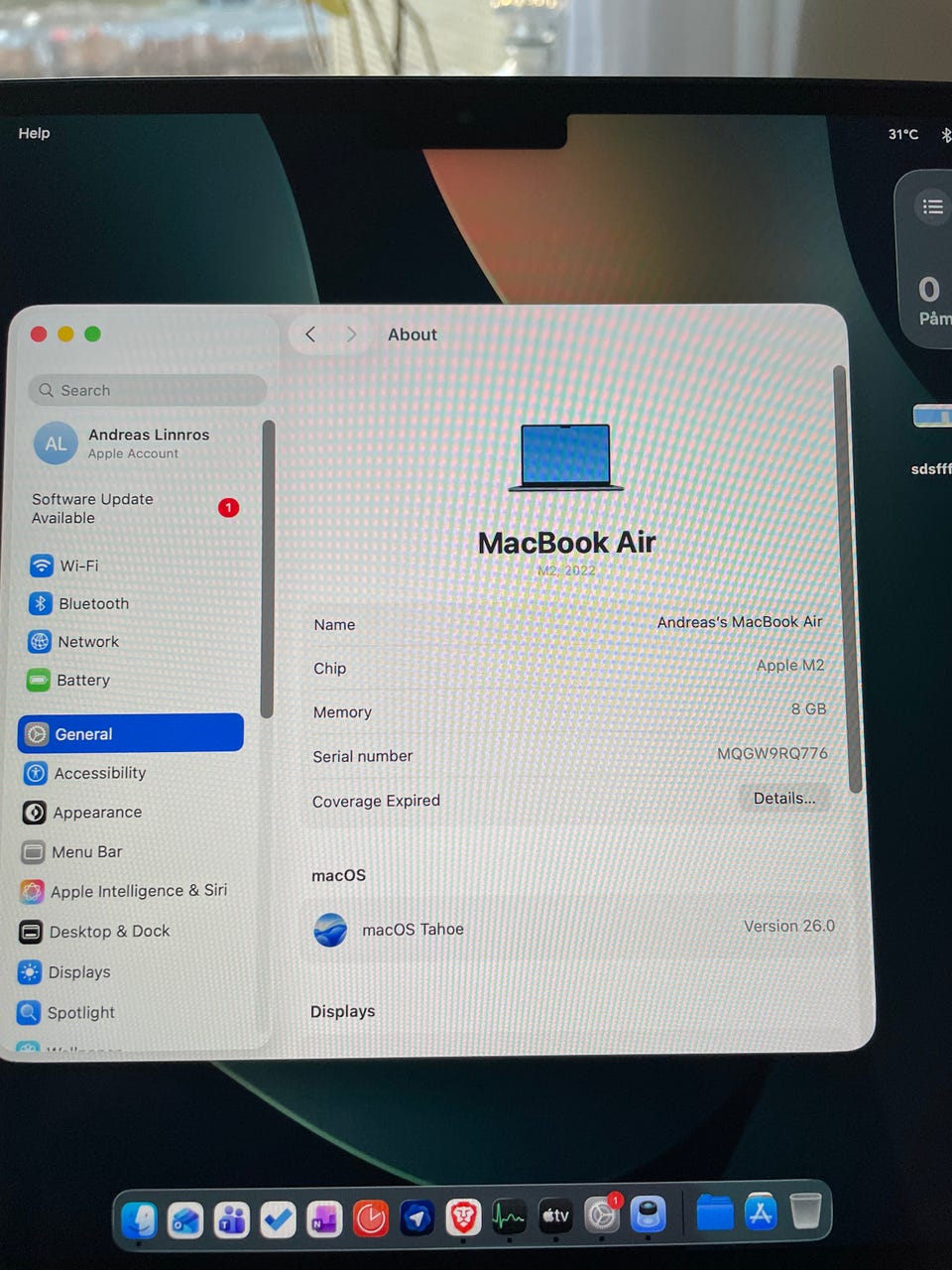Click the Apple M2 chip value

[789, 665]
